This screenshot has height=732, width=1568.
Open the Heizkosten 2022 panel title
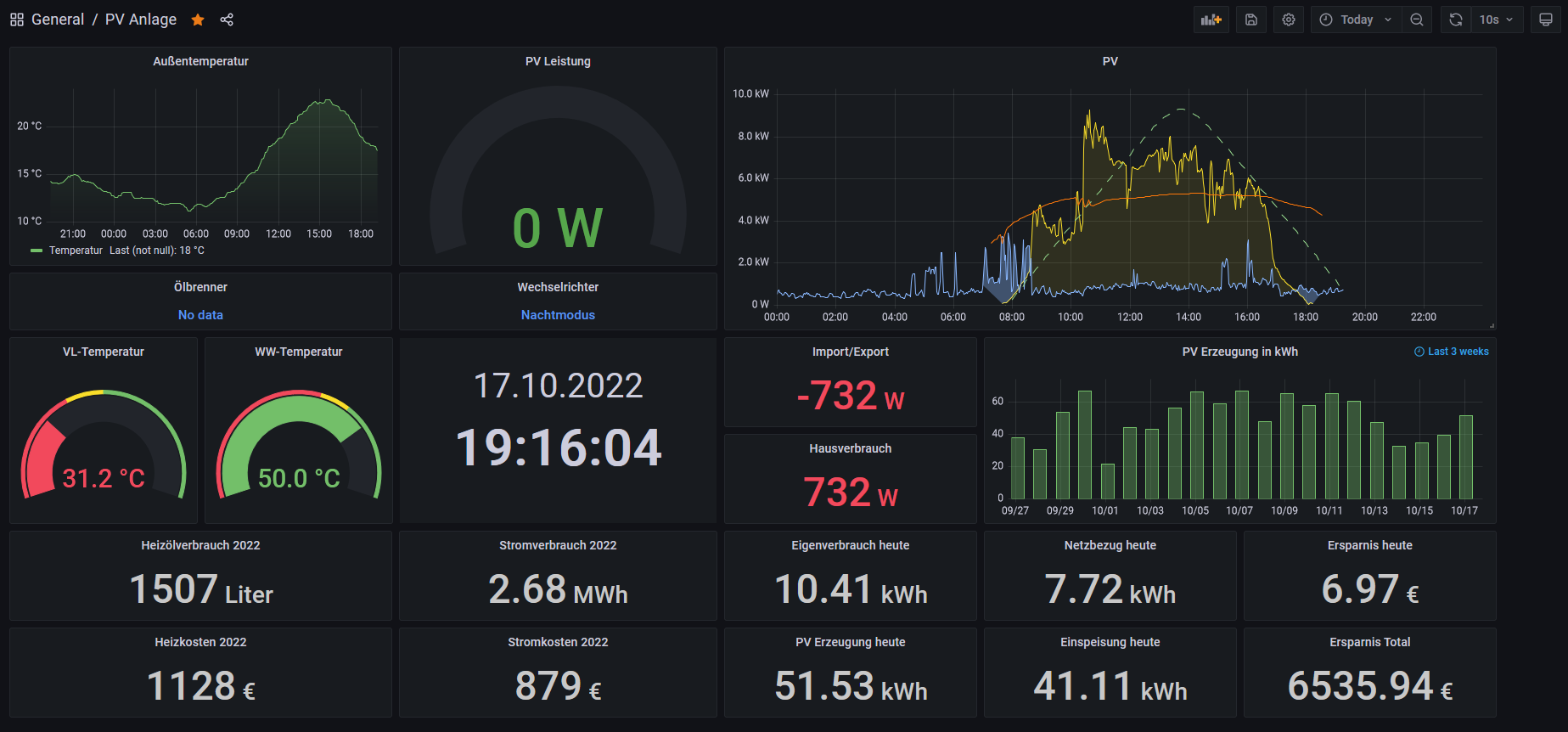click(200, 642)
